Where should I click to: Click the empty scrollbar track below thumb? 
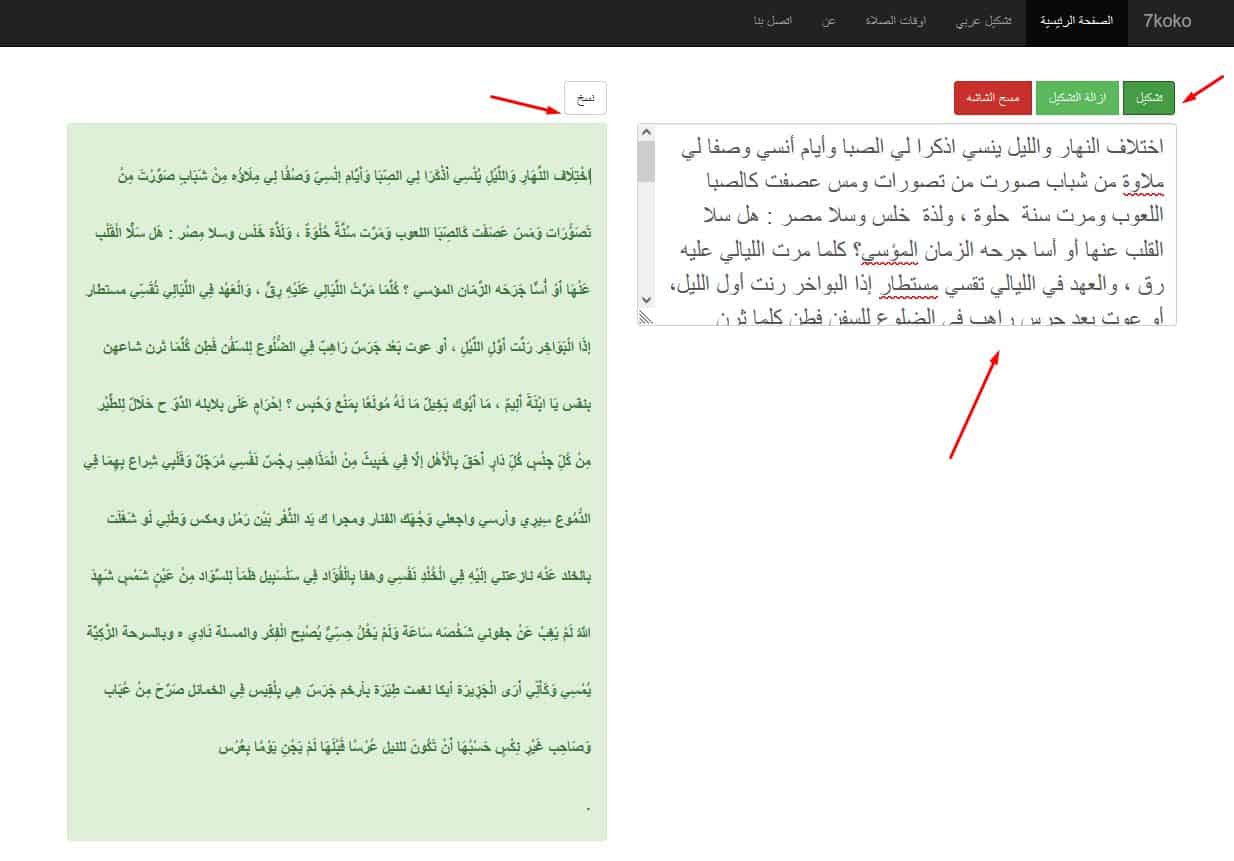coord(646,240)
